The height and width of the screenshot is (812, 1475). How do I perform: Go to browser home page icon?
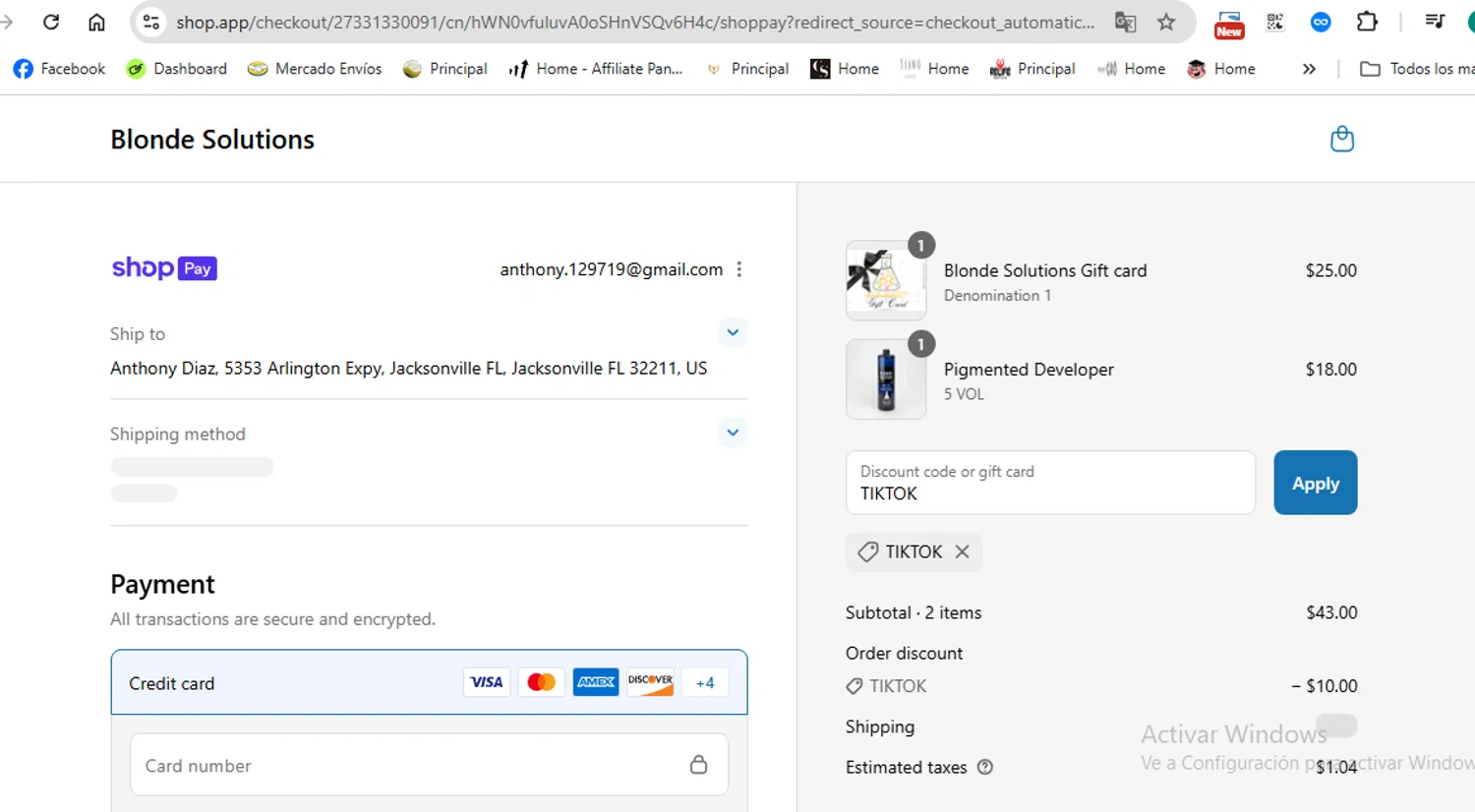pos(96,22)
